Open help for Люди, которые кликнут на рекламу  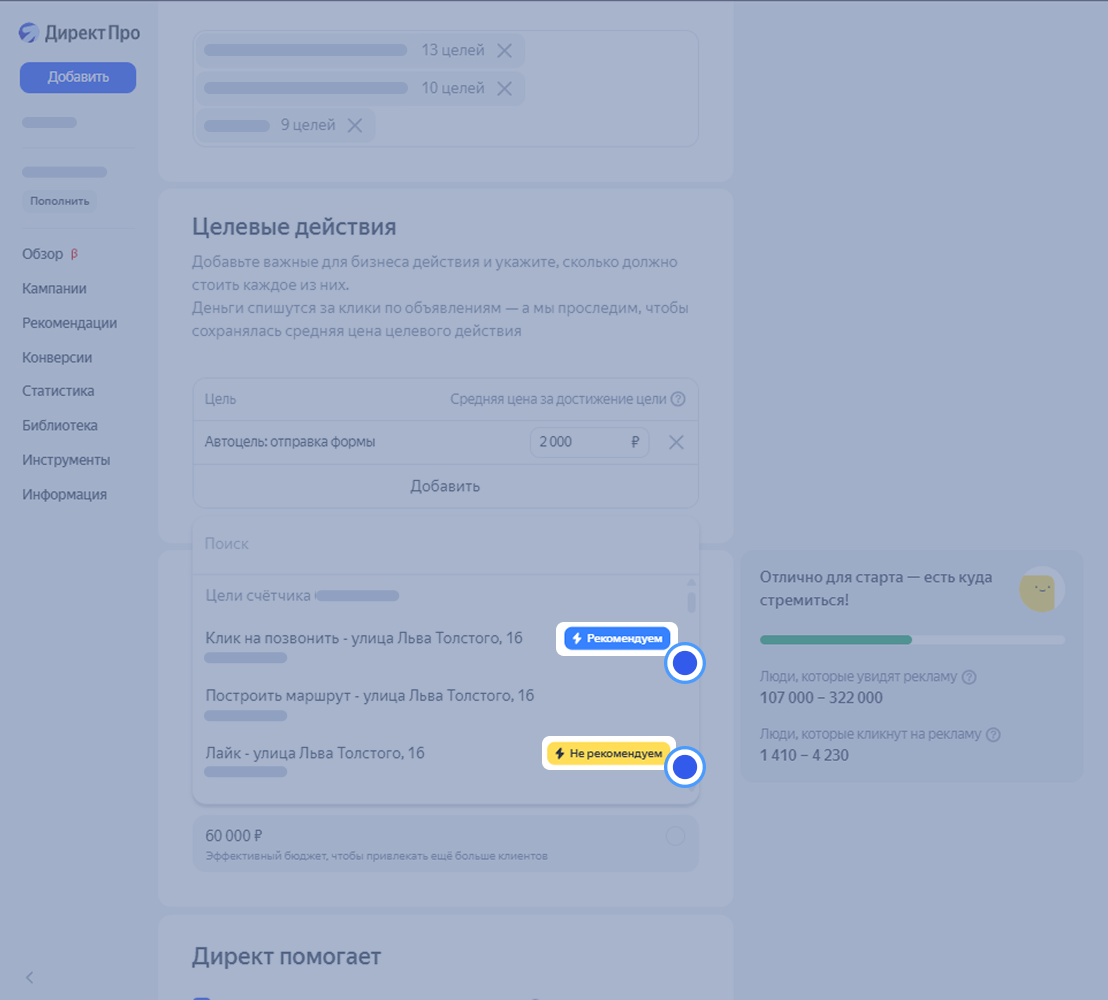click(x=994, y=734)
